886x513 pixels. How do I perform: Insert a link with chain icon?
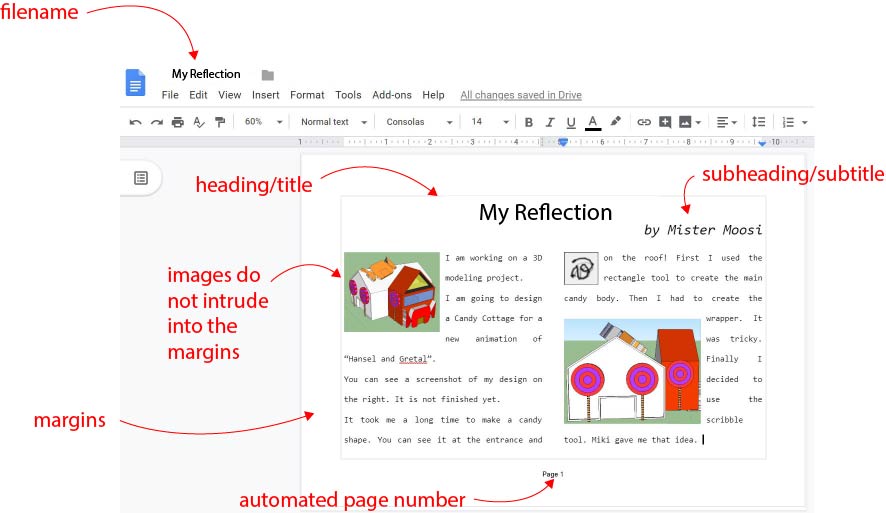644,122
